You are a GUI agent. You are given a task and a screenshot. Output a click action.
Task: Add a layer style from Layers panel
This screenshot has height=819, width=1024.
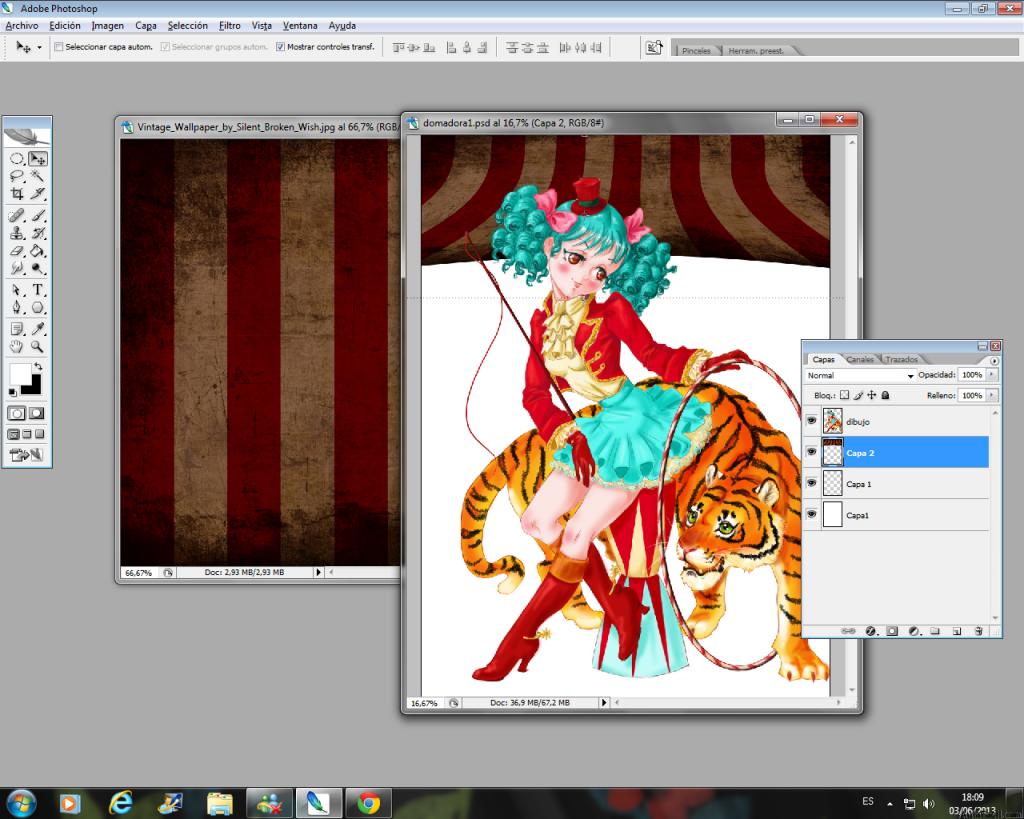[x=871, y=631]
